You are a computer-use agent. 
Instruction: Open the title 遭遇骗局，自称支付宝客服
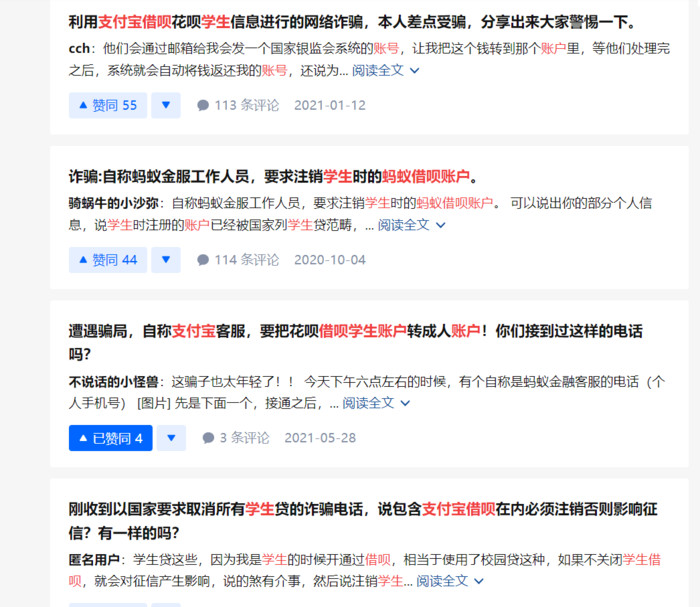pos(355,342)
